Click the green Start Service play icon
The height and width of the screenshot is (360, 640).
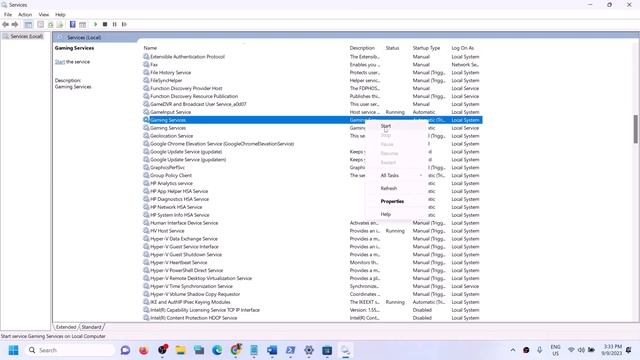point(96,24)
